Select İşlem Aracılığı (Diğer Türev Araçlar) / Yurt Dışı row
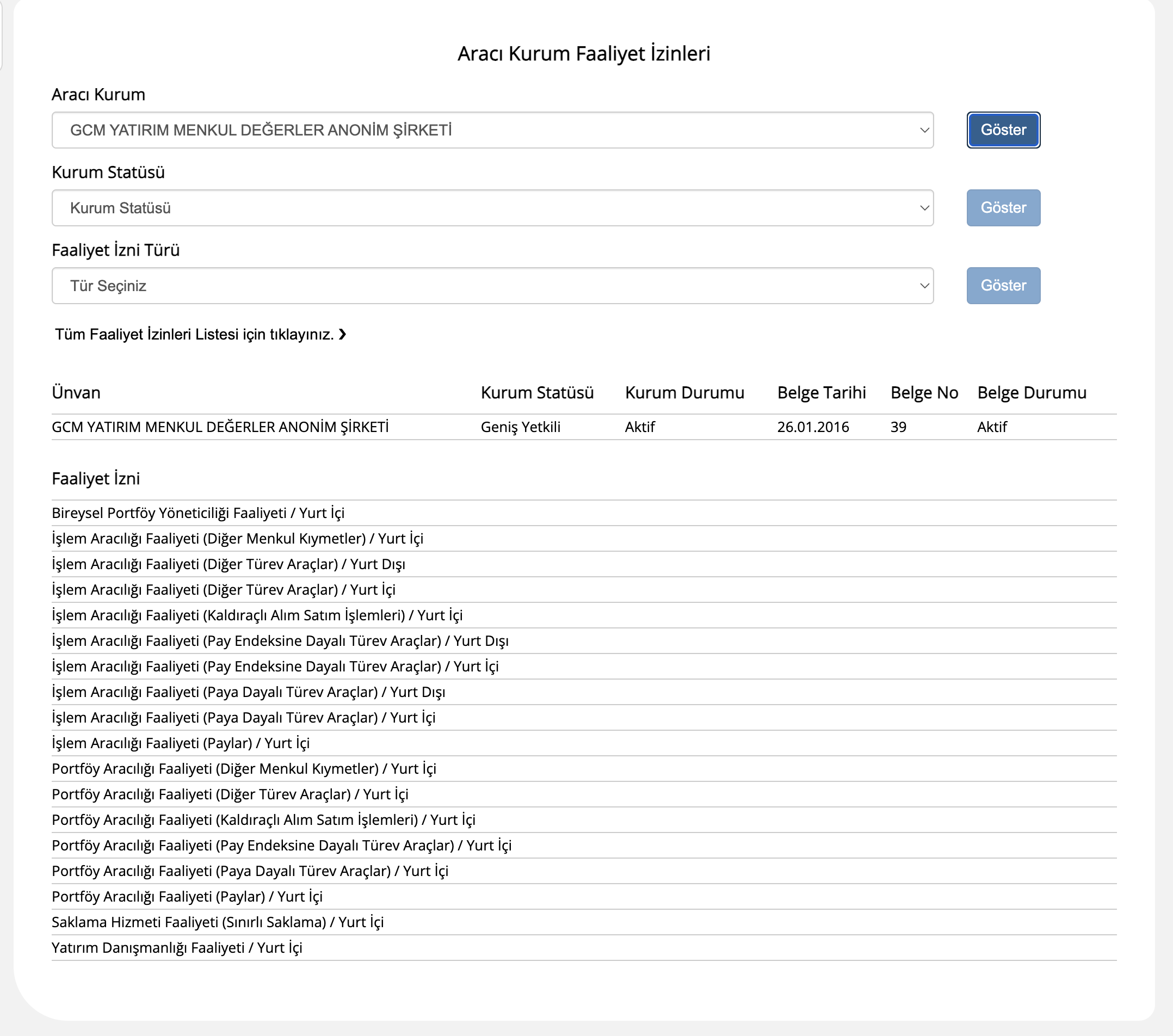Image resolution: width=1173 pixels, height=1036 pixels. (584, 564)
